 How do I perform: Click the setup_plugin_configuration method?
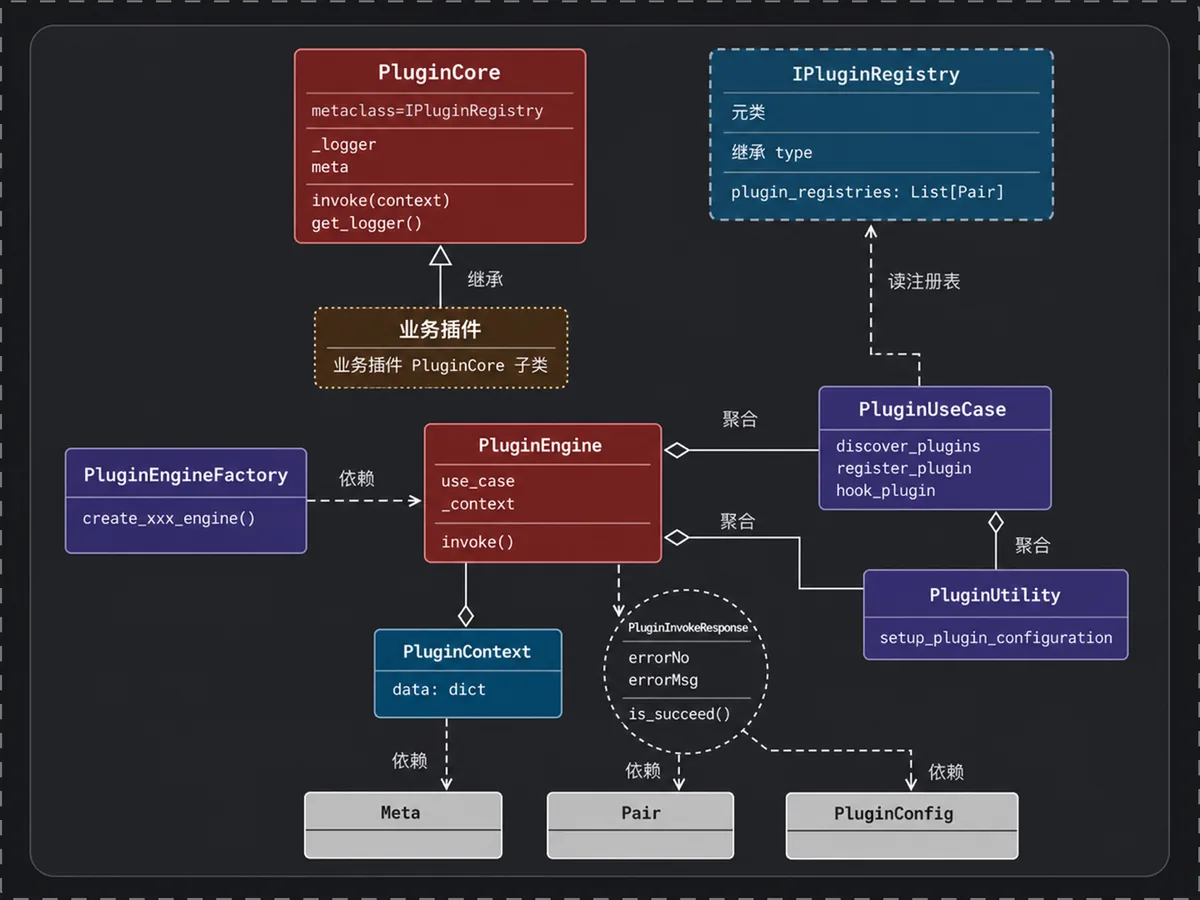click(996, 637)
